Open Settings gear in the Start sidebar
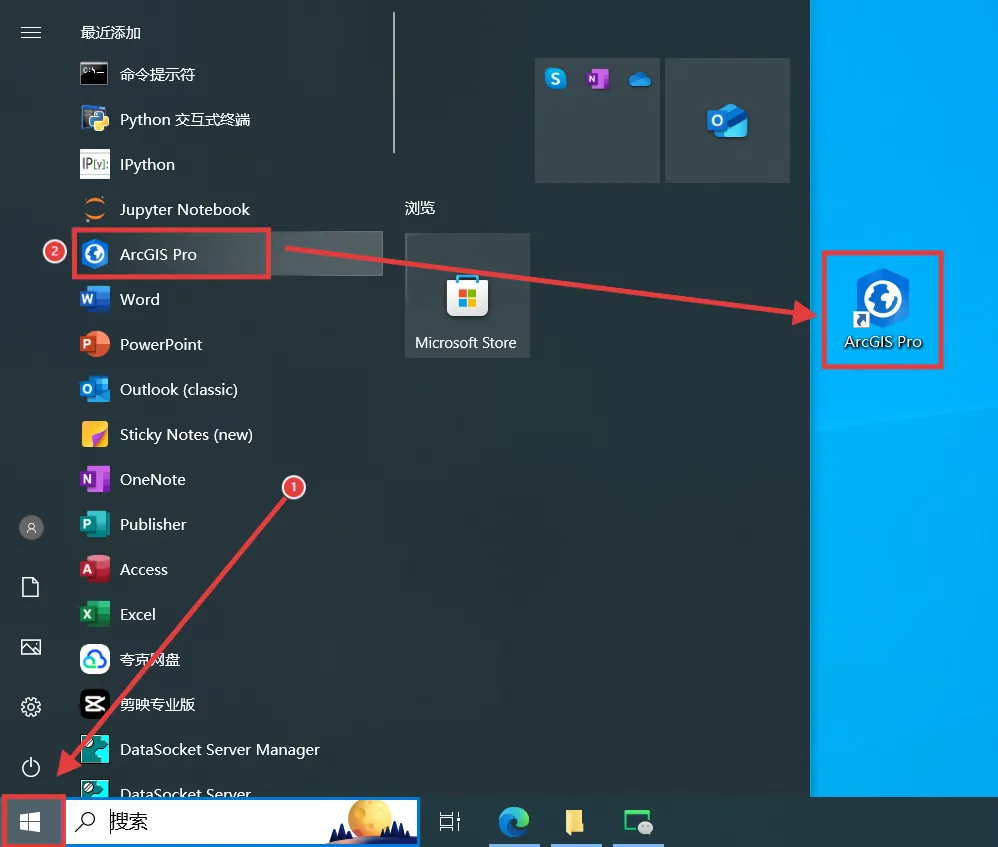Viewport: 998px width, 847px height. pyautogui.click(x=31, y=707)
